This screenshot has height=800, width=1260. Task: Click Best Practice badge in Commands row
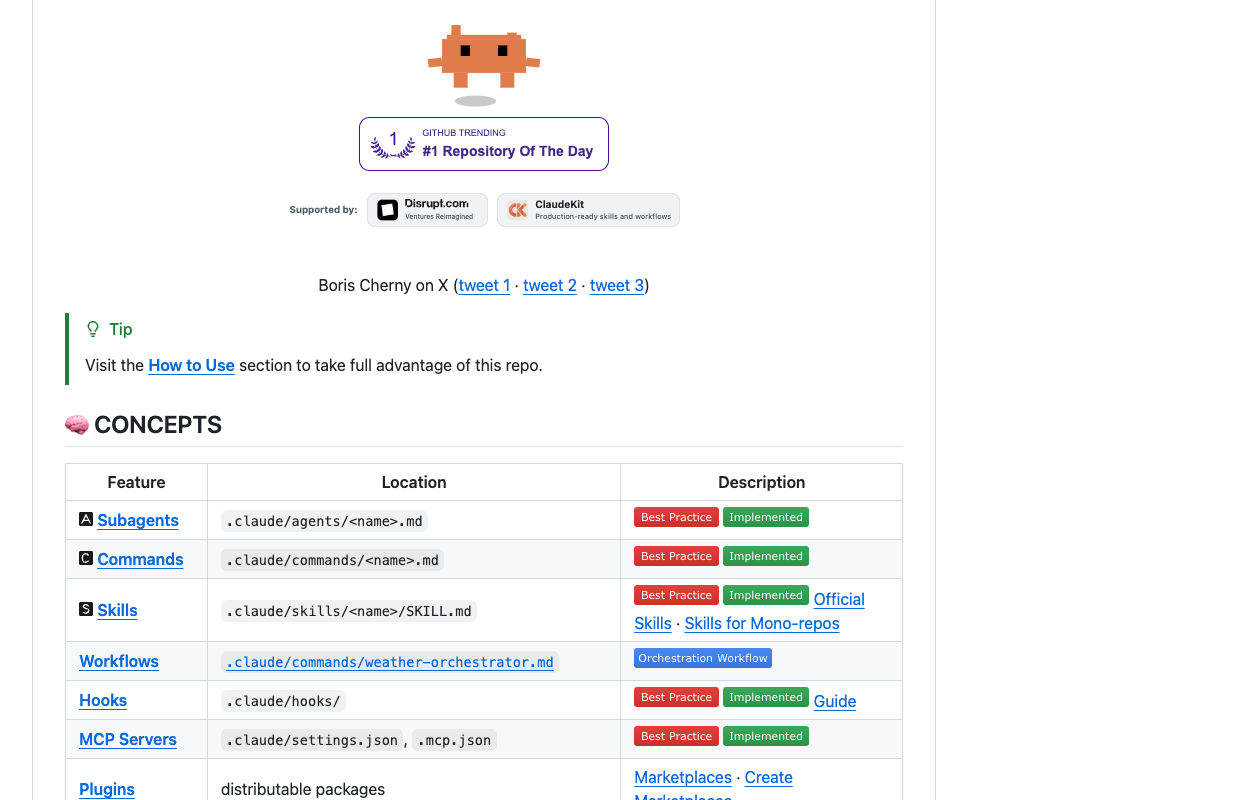pyautogui.click(x=676, y=556)
